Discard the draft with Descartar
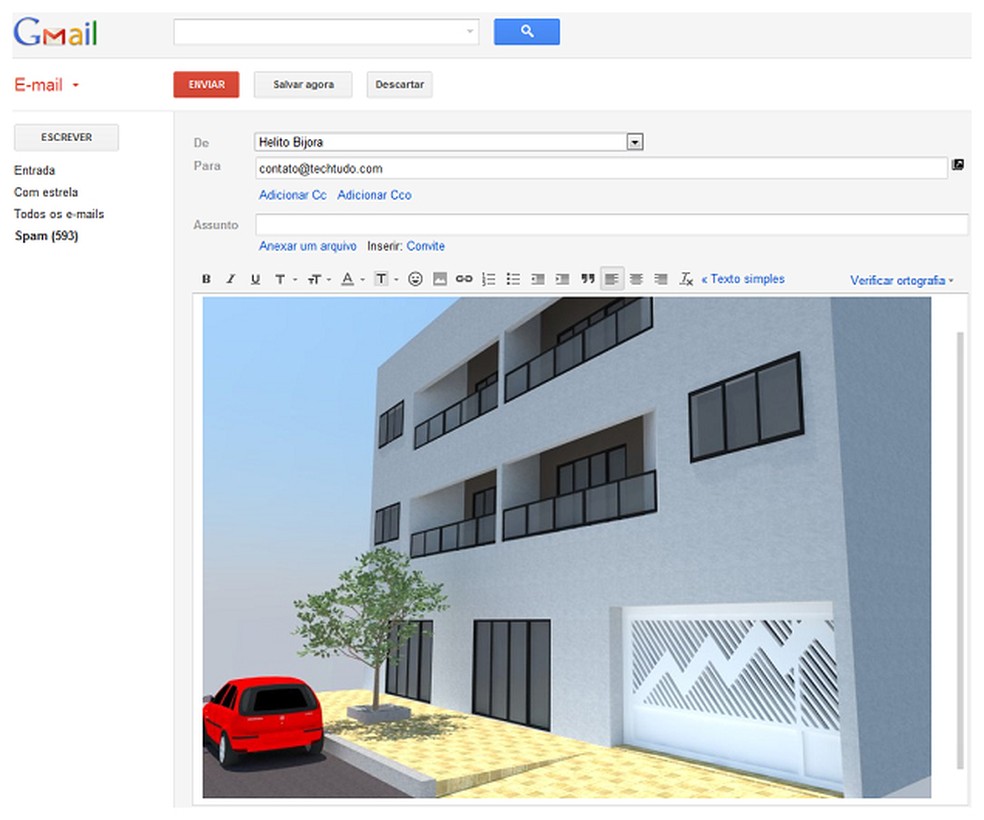 pyautogui.click(x=400, y=85)
